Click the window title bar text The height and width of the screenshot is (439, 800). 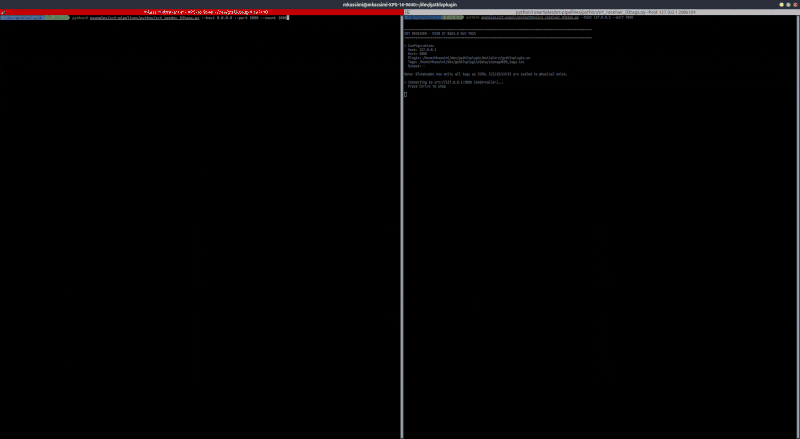point(400,4)
